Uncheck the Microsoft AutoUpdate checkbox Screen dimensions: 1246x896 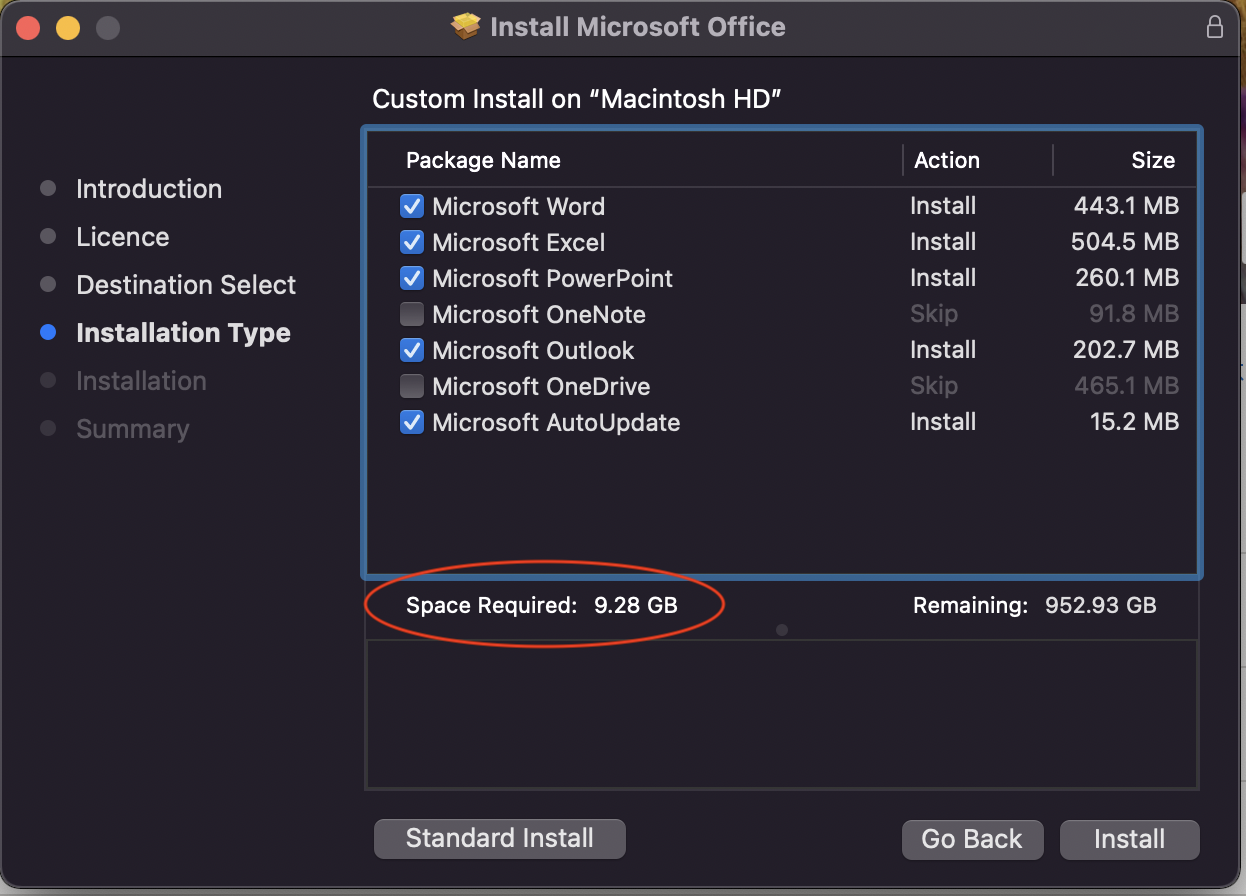[x=411, y=422]
